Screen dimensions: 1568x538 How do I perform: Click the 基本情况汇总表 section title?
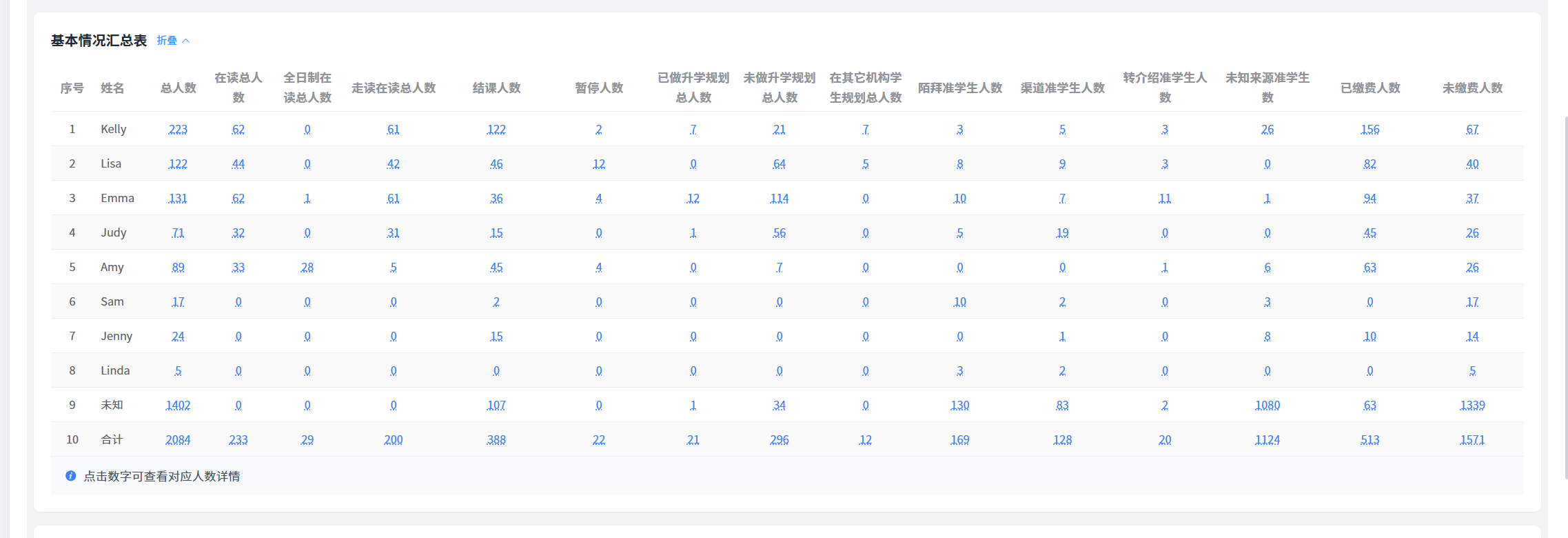tap(99, 41)
